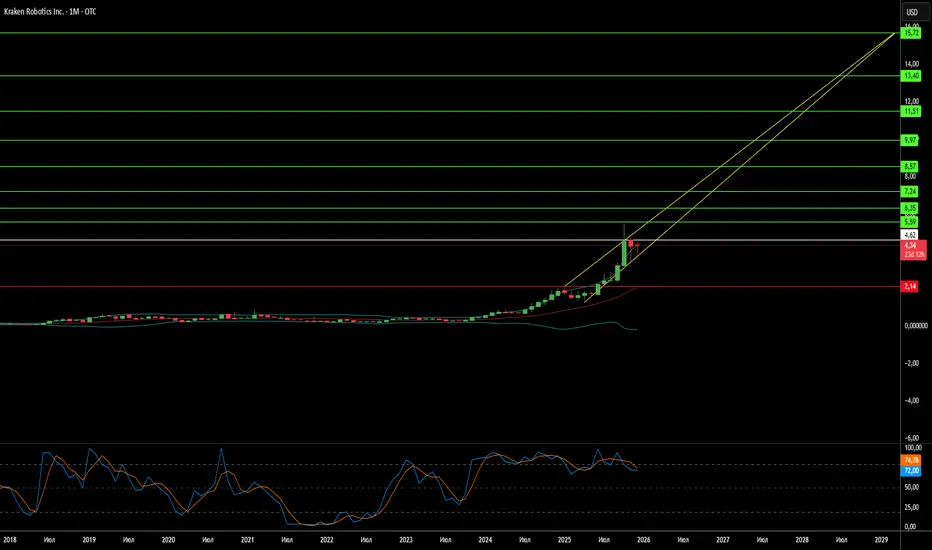Click the 12,00 price scale tick
The height and width of the screenshot is (550, 932).
point(912,102)
